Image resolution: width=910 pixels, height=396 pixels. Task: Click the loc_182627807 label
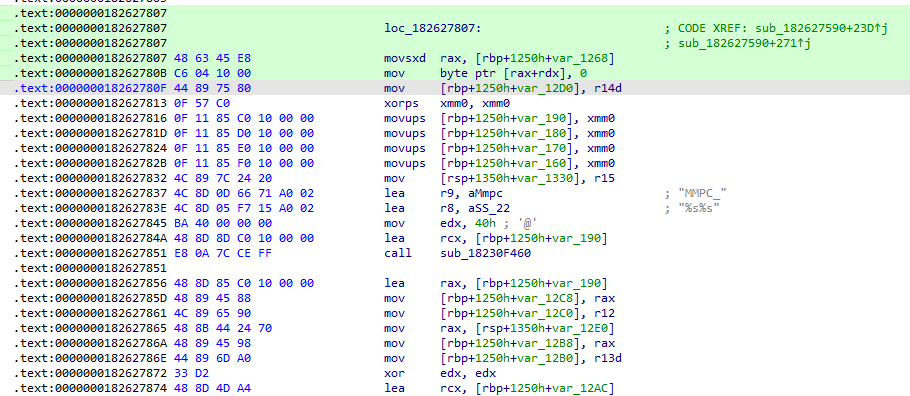pyautogui.click(x=432, y=28)
